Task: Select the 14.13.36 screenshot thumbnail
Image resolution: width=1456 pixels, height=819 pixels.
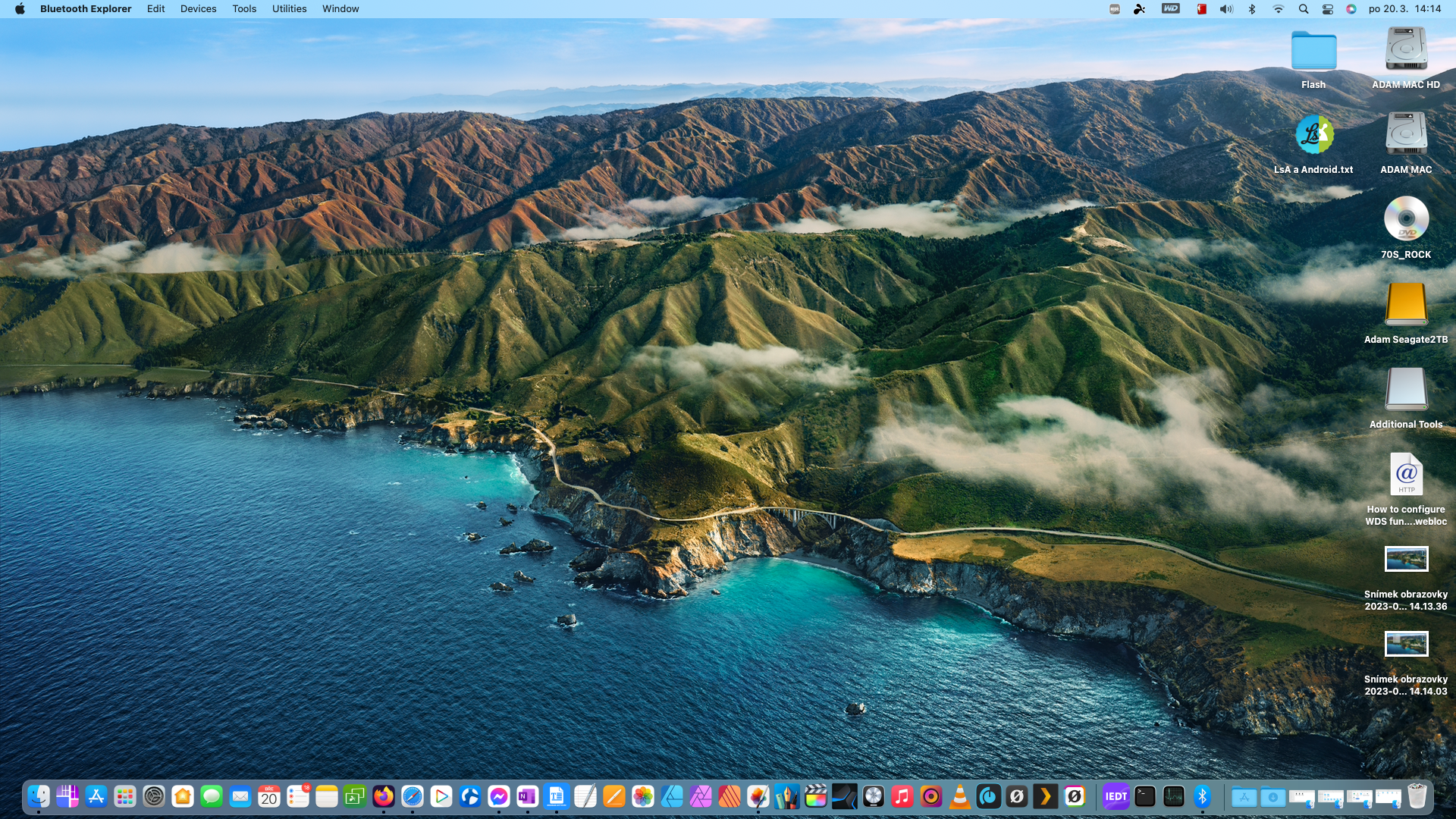Action: tap(1406, 560)
